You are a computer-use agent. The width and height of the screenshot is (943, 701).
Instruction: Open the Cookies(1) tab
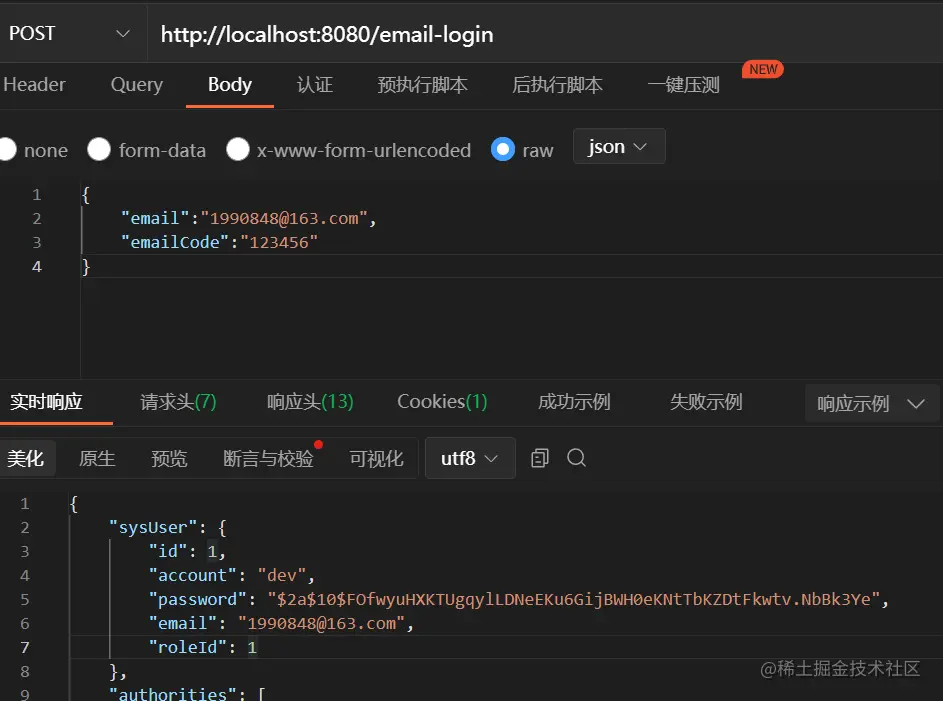coord(442,402)
